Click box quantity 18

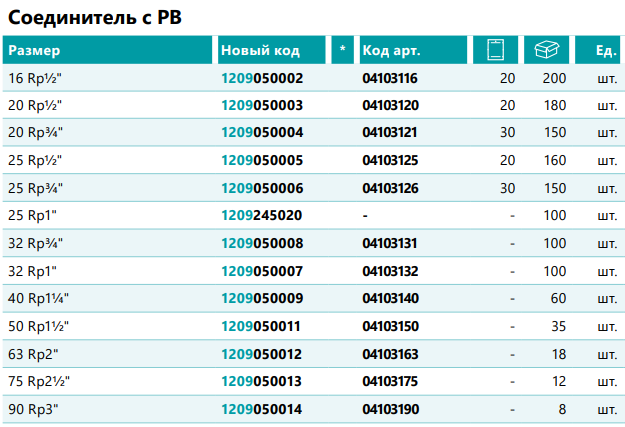(x=559, y=354)
